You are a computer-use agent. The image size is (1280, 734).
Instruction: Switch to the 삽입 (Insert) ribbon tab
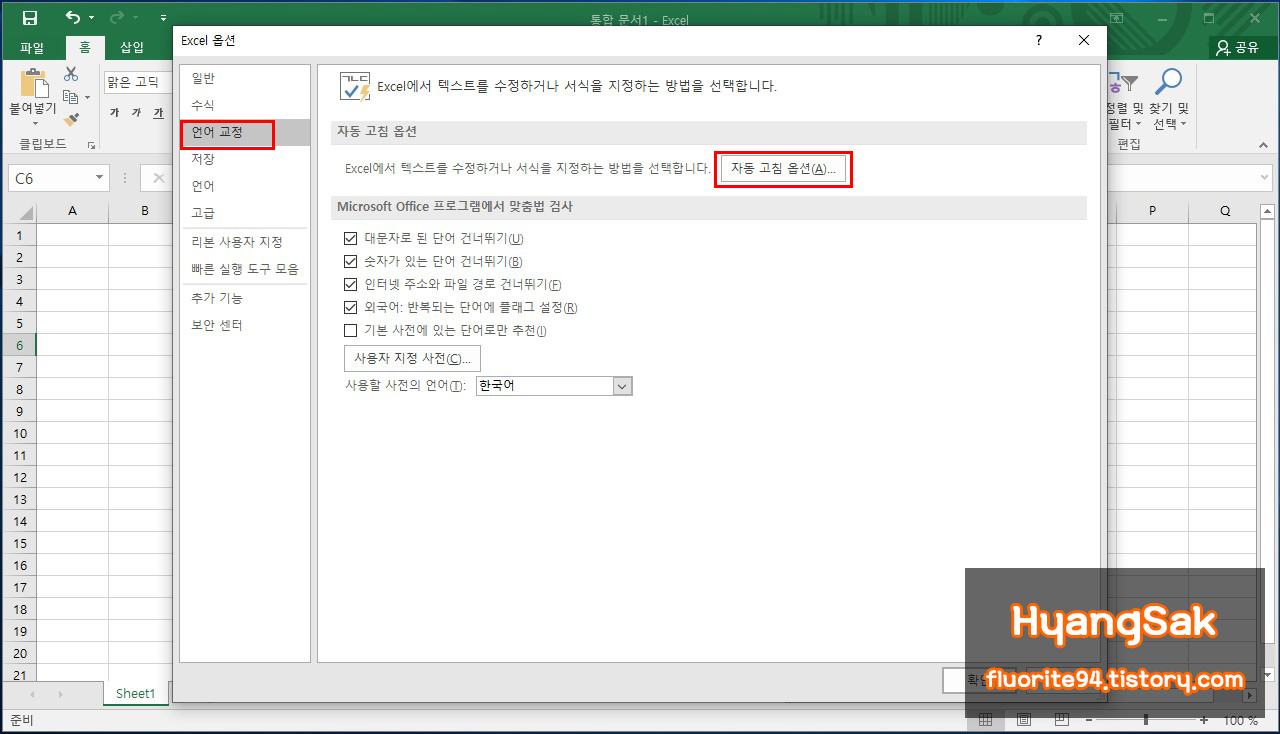click(132, 47)
